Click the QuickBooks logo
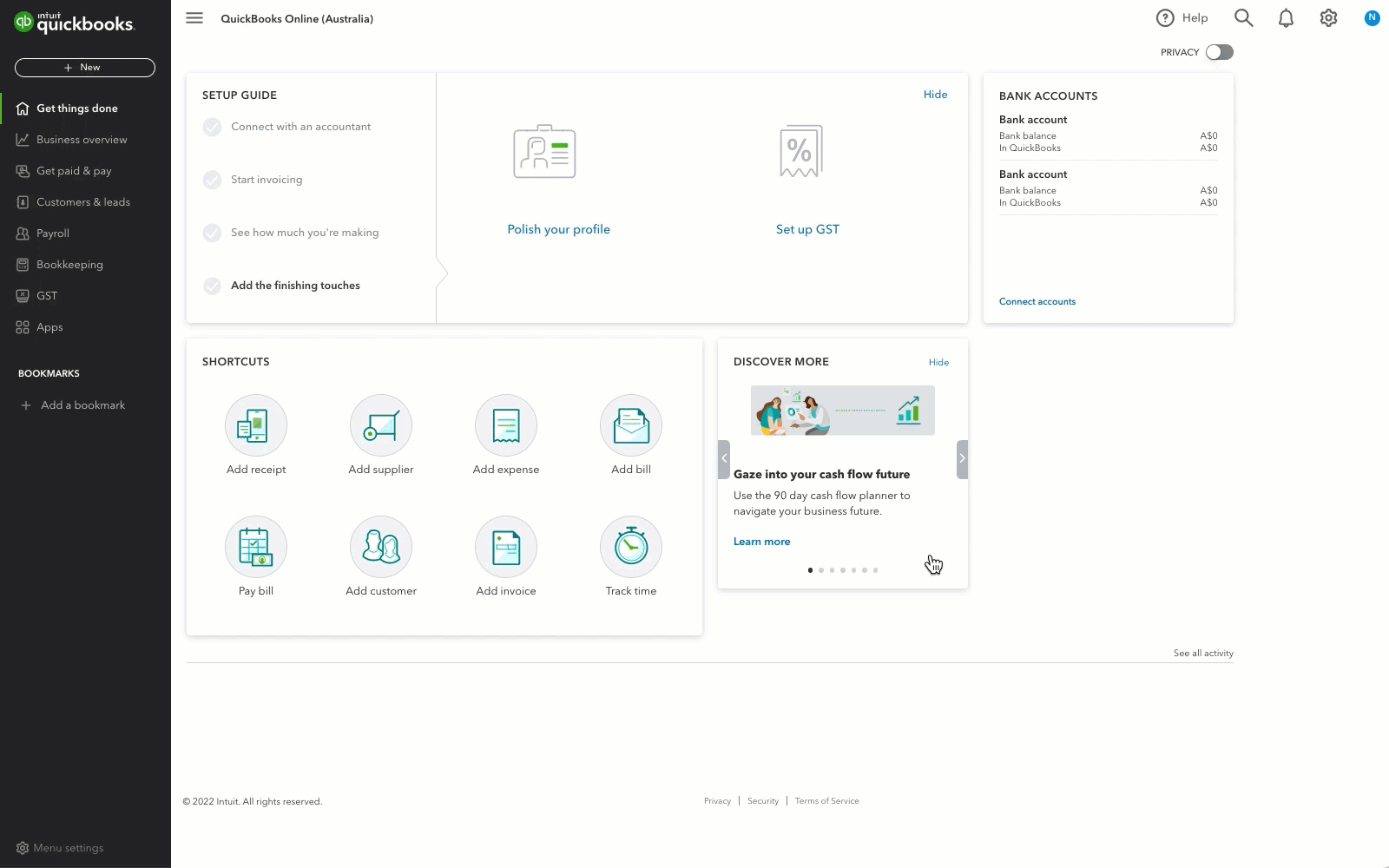The height and width of the screenshot is (868, 1389). point(75,23)
